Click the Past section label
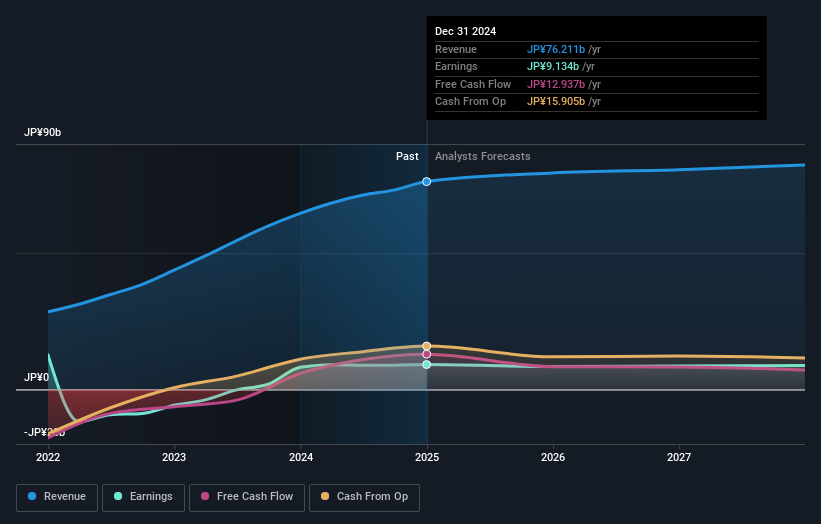821x524 pixels. 407,157
